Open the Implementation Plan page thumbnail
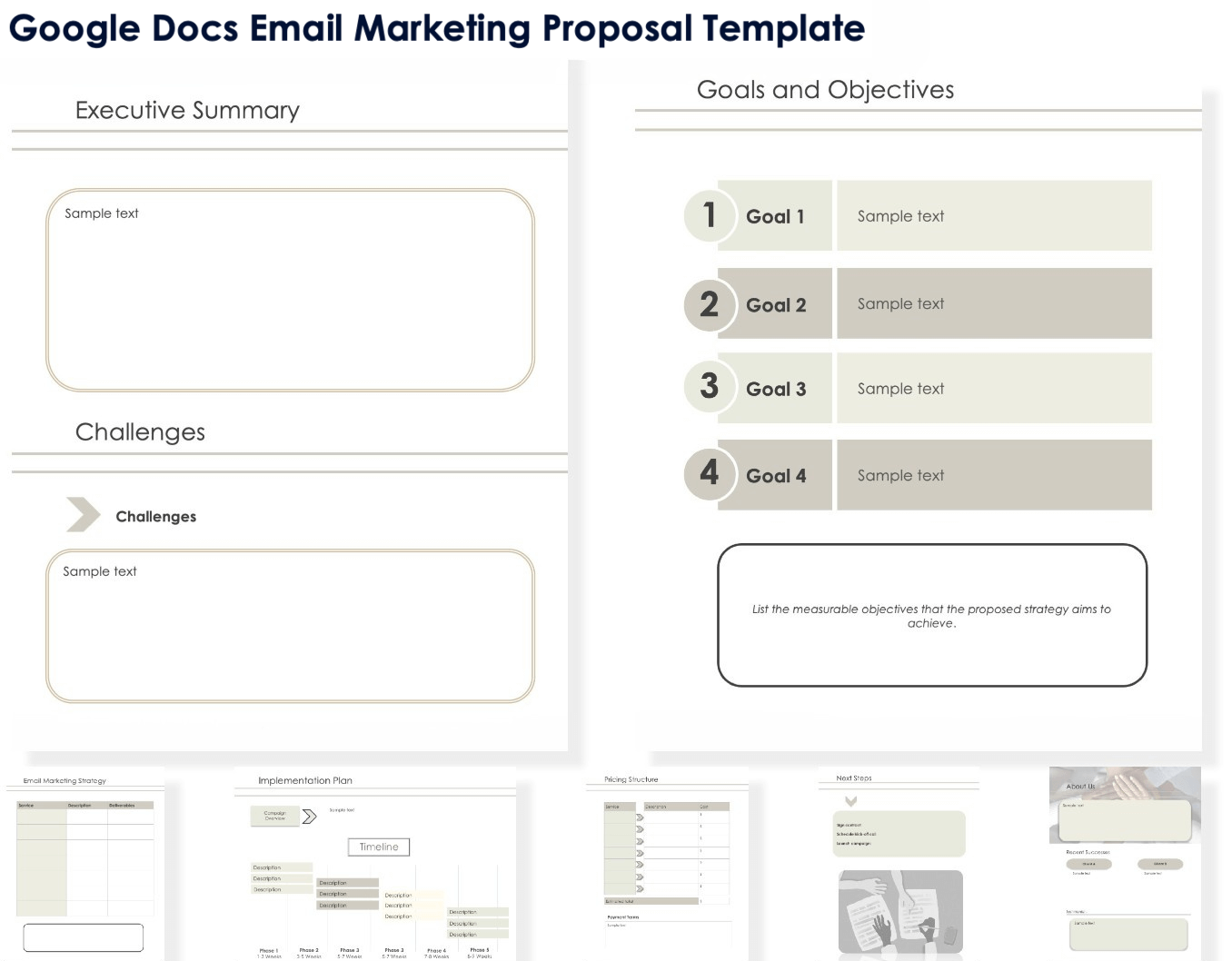The image size is (1232, 961). click(x=375, y=863)
